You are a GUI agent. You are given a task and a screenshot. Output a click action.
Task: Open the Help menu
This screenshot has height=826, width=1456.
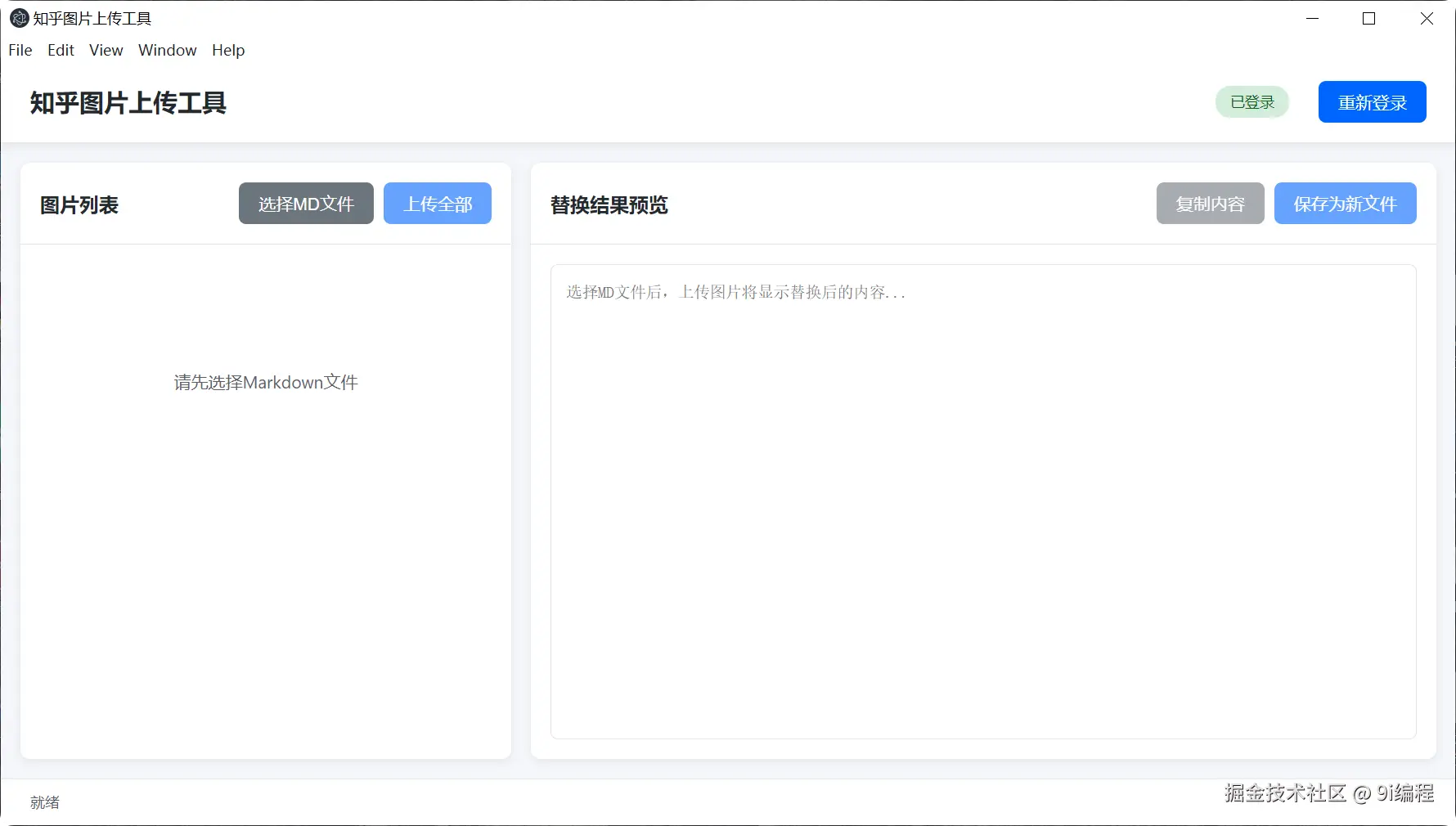click(228, 51)
